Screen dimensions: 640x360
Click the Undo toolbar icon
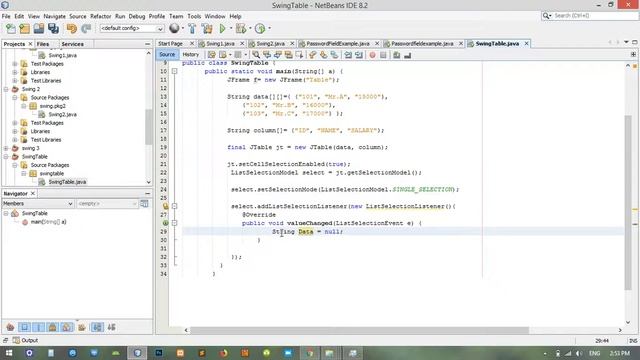[72, 28]
